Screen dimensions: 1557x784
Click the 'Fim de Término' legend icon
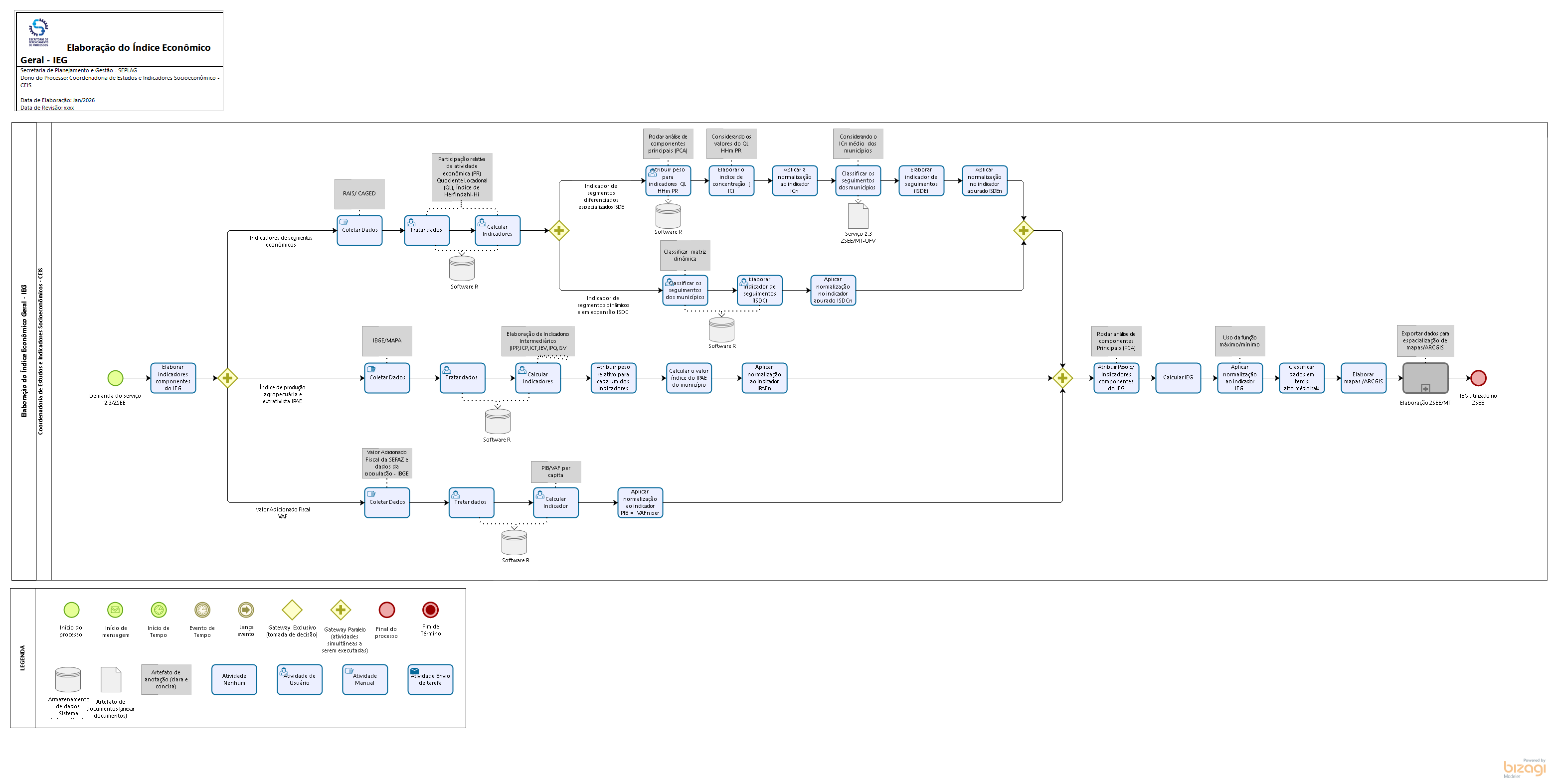pyautogui.click(x=430, y=610)
